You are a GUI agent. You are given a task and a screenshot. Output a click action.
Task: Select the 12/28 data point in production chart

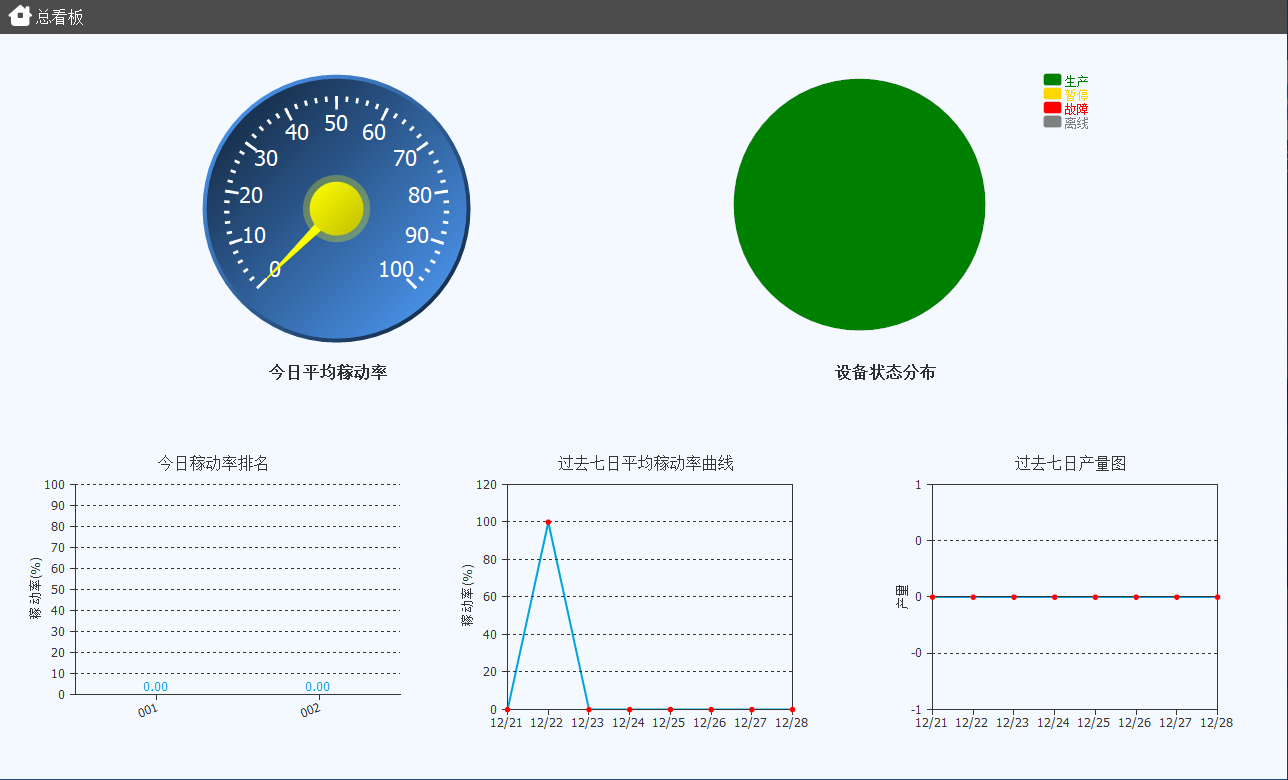(x=1217, y=597)
